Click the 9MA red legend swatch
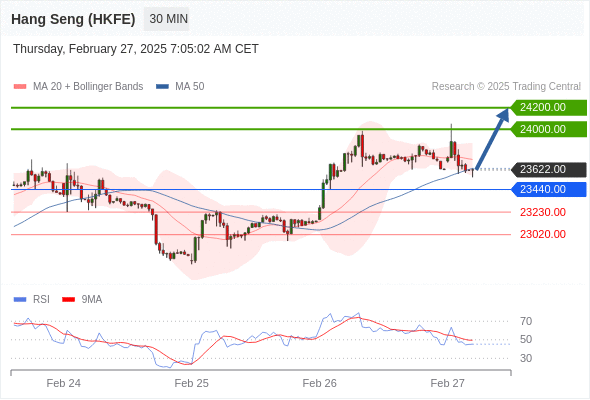590x400 pixels. pyautogui.click(x=68, y=300)
